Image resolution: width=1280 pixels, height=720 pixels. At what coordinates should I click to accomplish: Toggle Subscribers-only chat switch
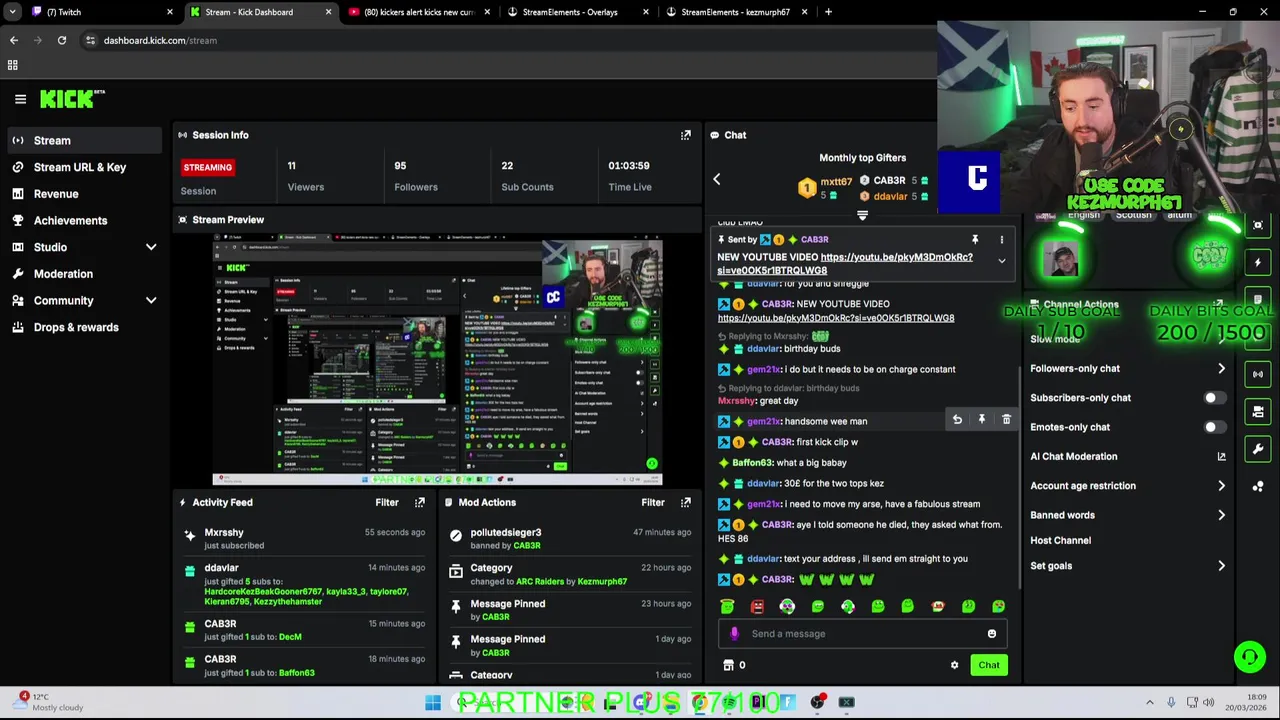click(1214, 398)
